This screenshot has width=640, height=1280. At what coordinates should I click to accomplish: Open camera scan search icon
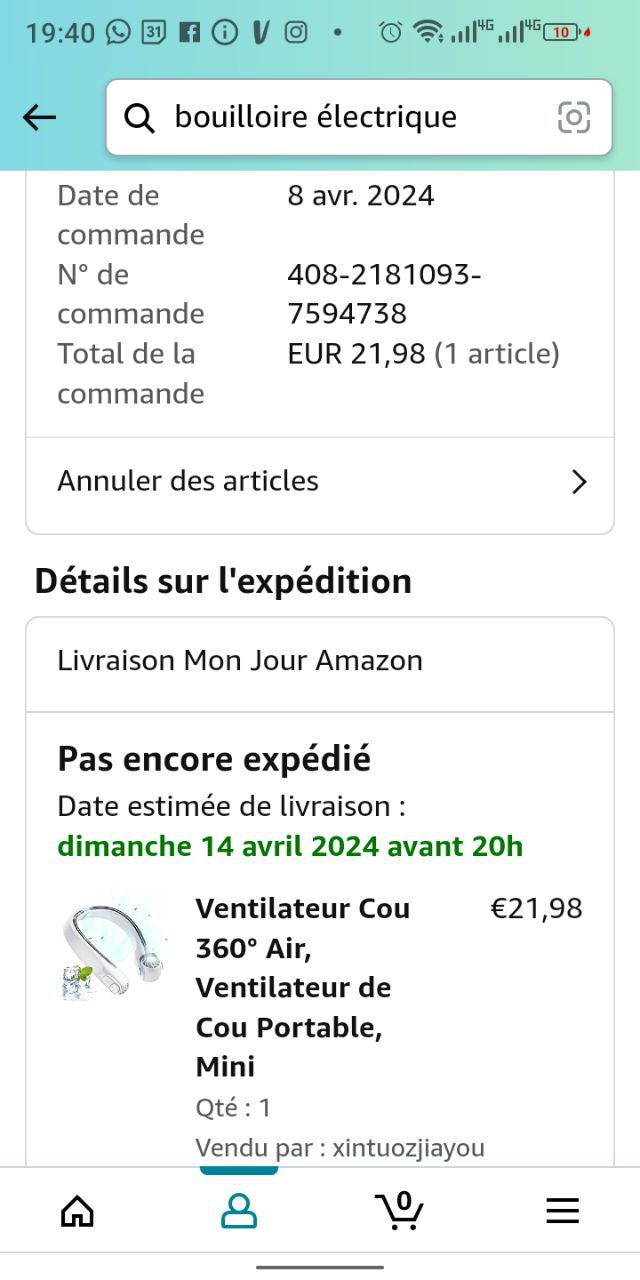coord(574,118)
